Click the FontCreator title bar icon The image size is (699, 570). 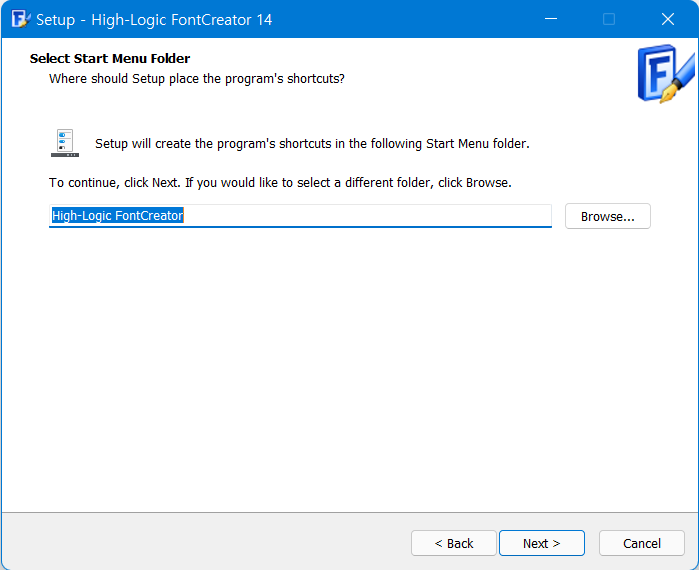click(21, 19)
